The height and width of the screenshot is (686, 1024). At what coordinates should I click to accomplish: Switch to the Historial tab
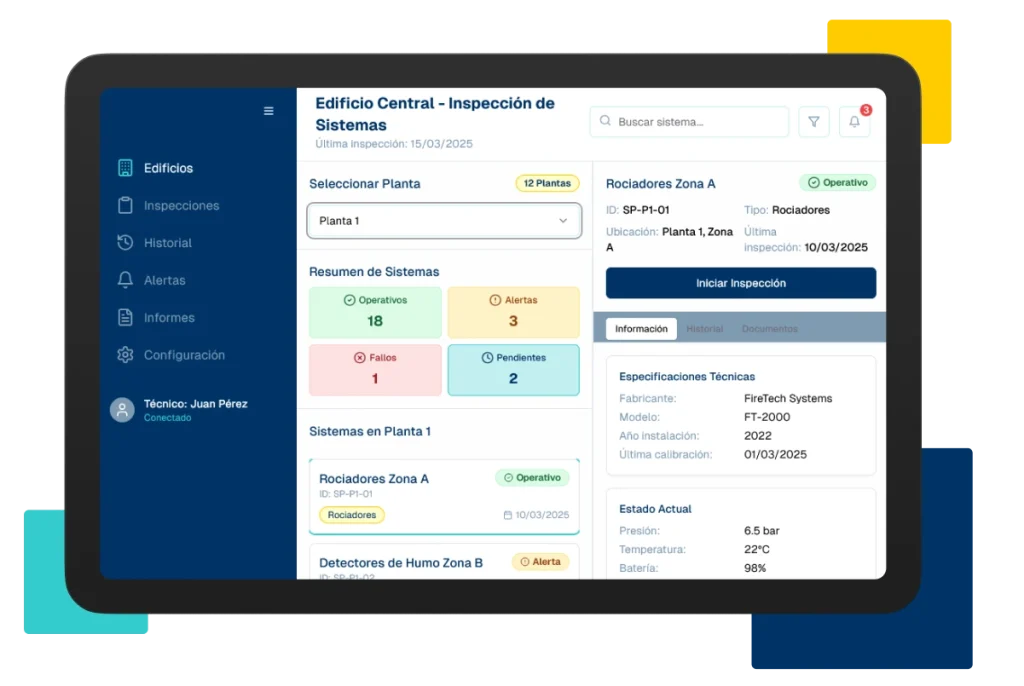pos(705,329)
